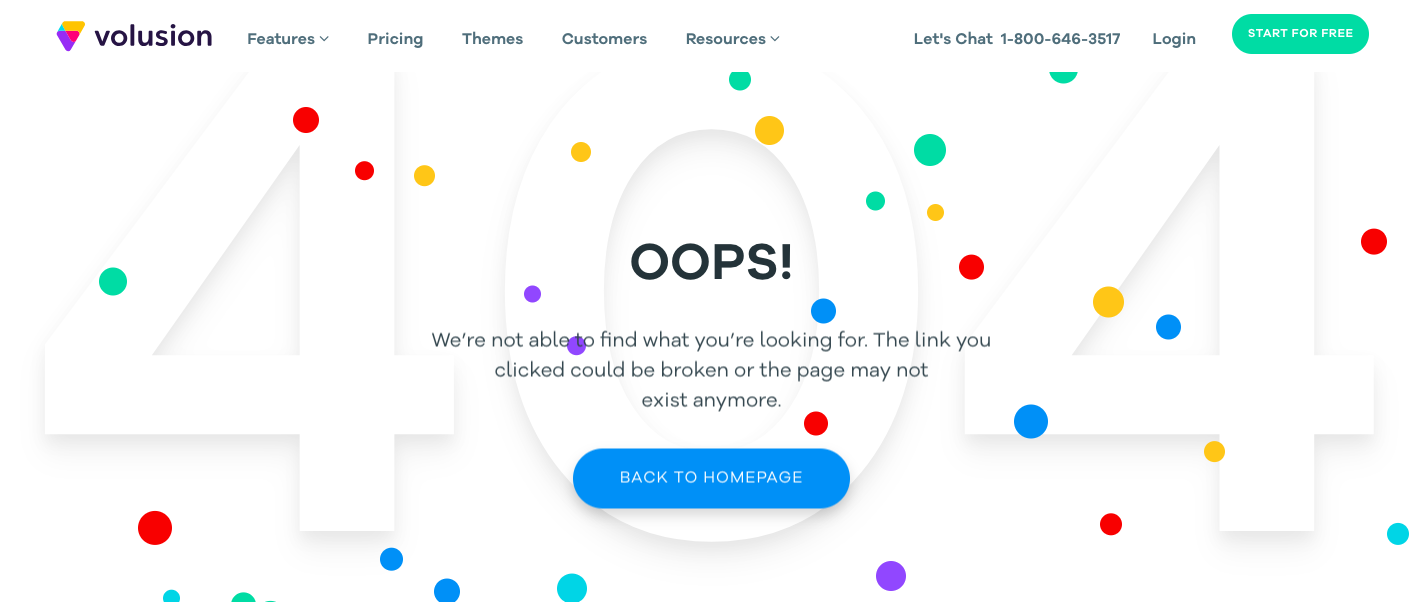Expand the chevron next to Resources
This screenshot has width=1424, height=602.
(775, 39)
